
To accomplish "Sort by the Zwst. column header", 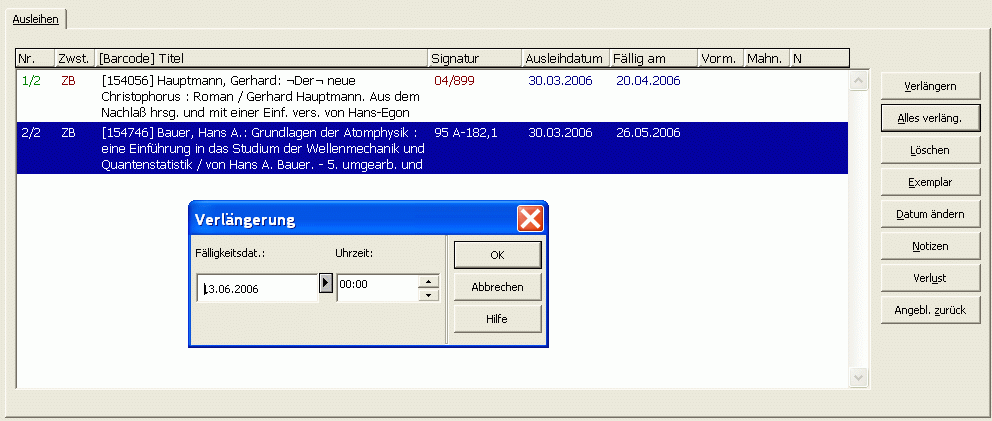I will [75, 59].
